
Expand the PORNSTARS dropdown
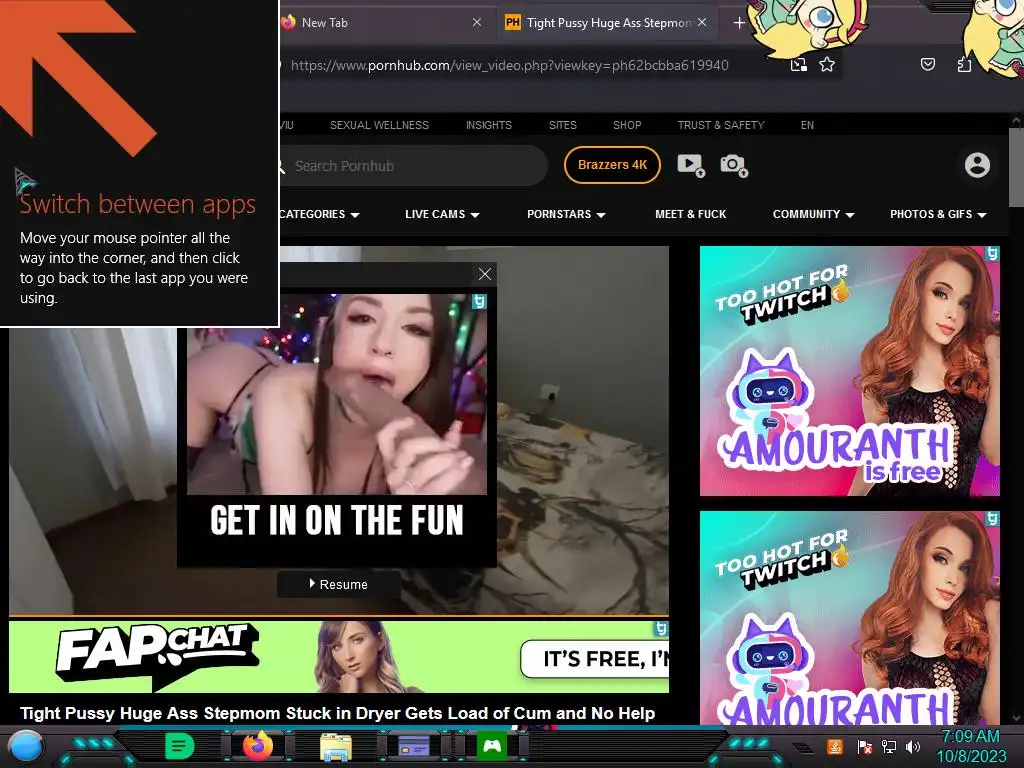[x=566, y=214]
